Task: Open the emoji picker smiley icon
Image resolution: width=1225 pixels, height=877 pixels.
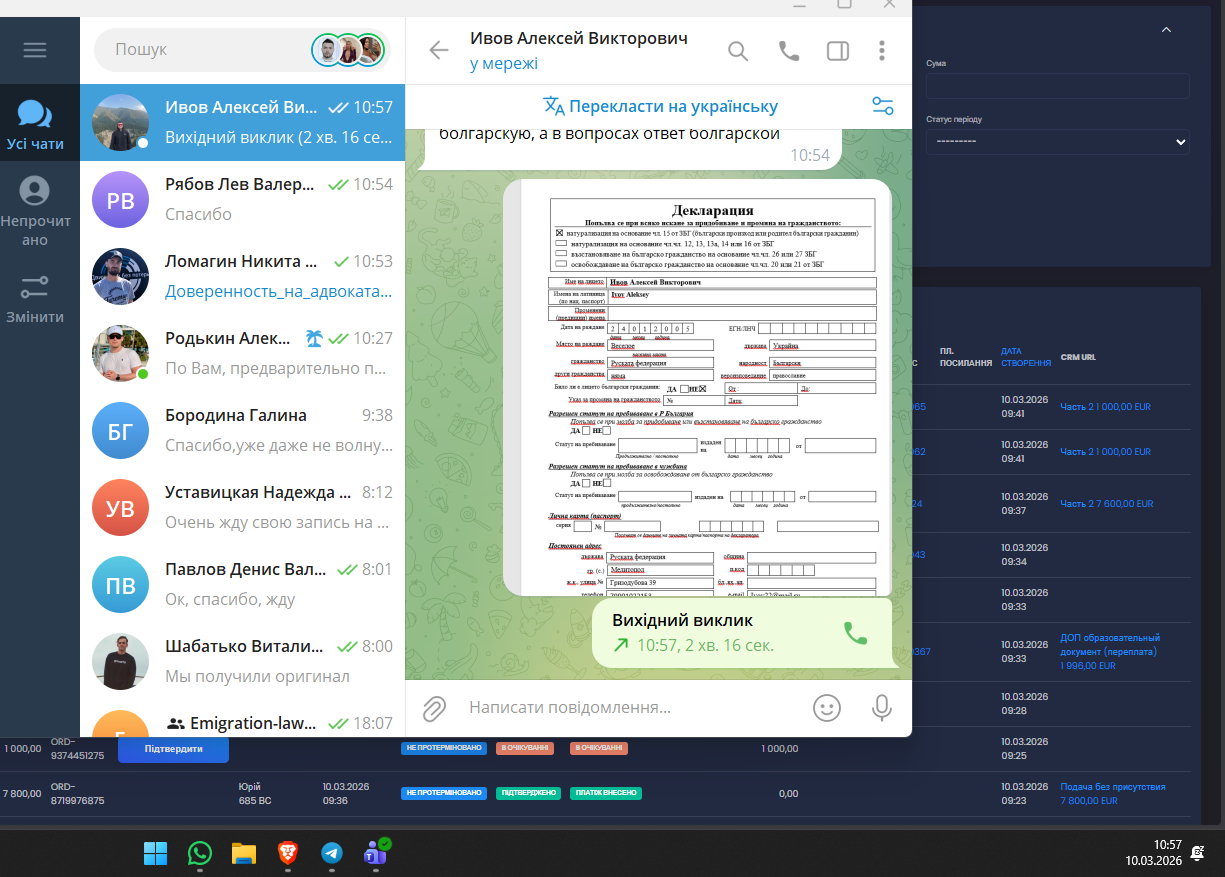Action: 827,708
